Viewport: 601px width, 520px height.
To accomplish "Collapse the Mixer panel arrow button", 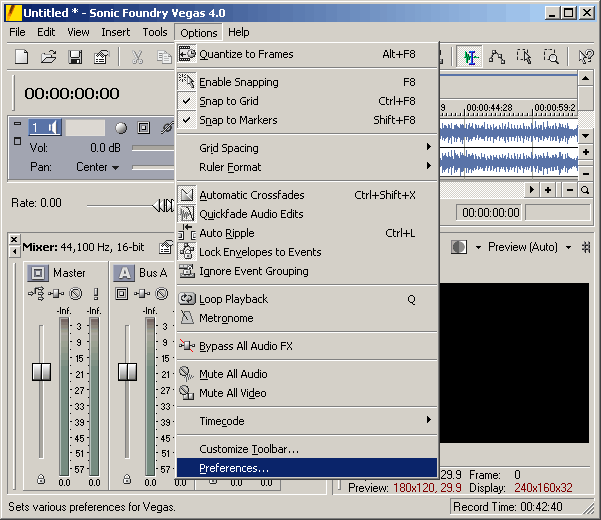I will (14, 251).
